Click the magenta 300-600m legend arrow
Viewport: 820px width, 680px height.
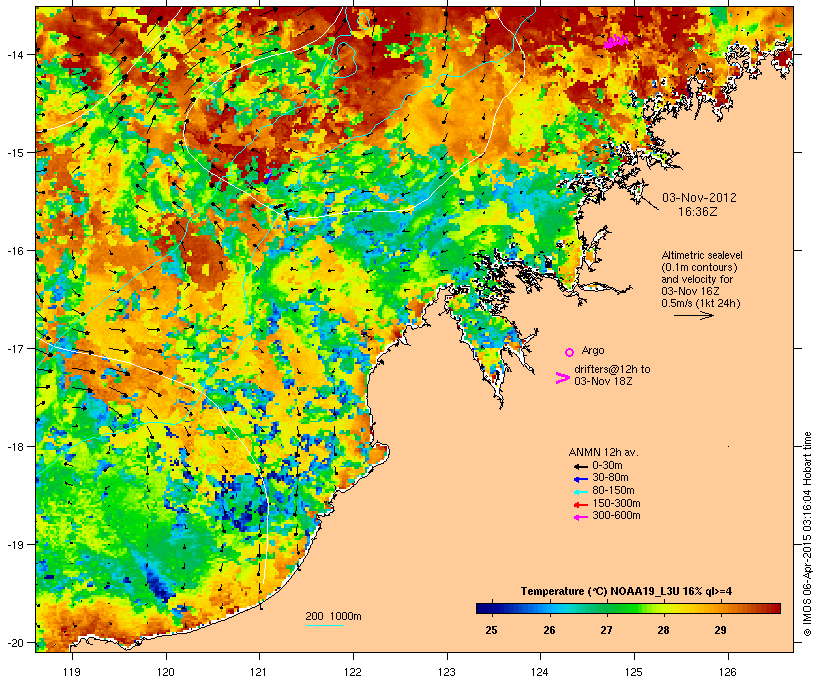click(x=580, y=517)
